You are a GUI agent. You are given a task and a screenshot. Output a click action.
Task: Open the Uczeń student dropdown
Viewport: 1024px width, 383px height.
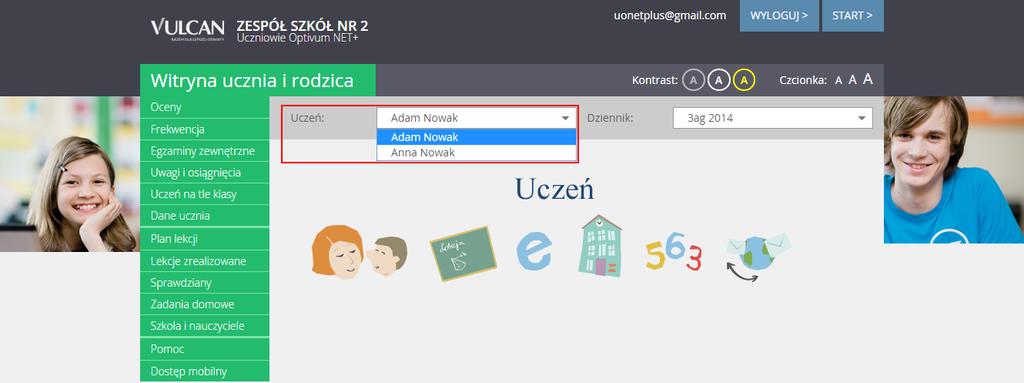[477, 118]
